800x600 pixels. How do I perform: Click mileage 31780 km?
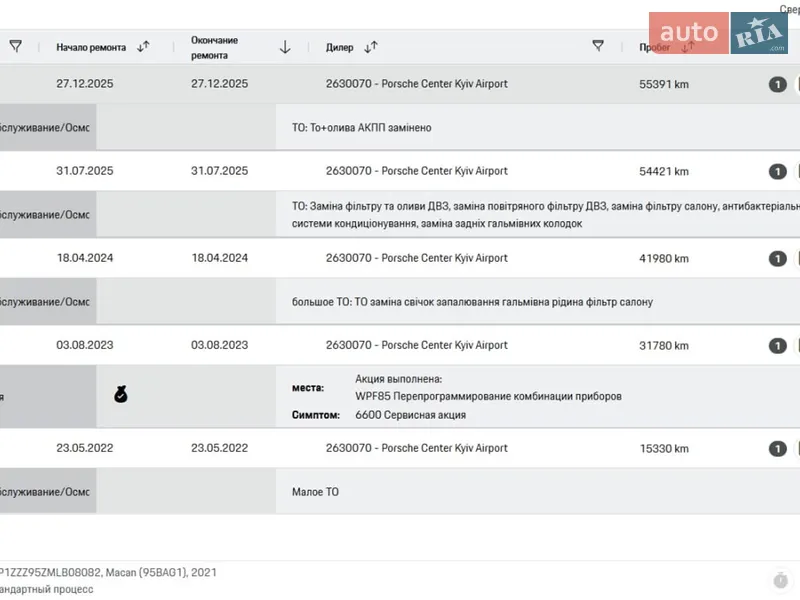tap(664, 345)
